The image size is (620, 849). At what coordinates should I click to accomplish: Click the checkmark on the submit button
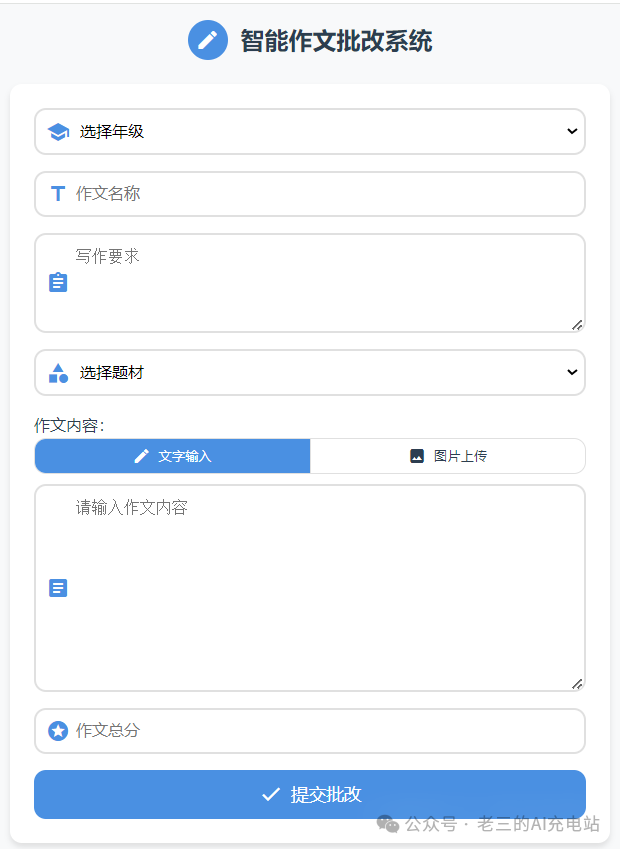click(x=270, y=794)
